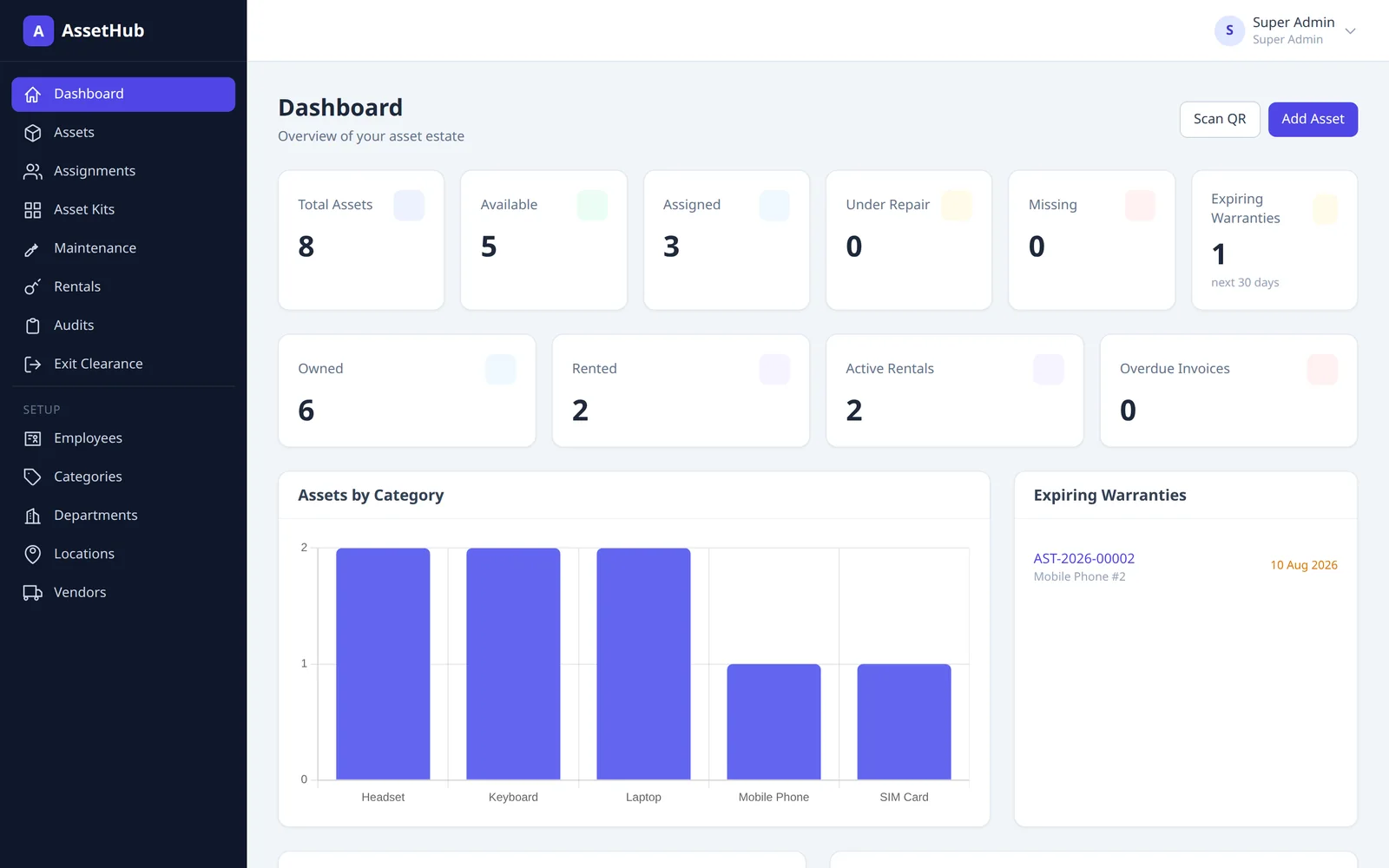The height and width of the screenshot is (868, 1389).
Task: Open Maintenance via the wrench icon
Action: click(x=33, y=248)
